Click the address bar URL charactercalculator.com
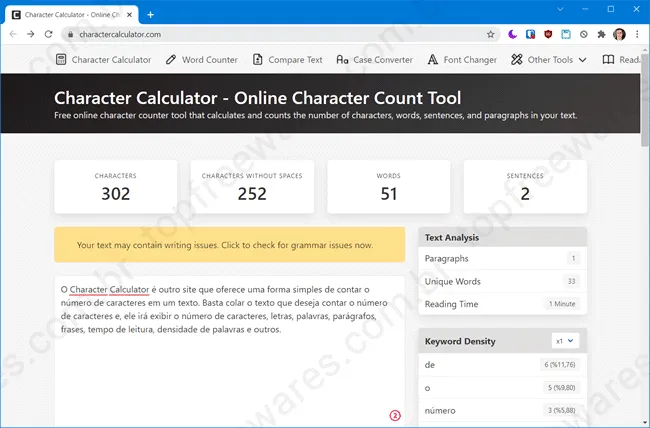The image size is (650, 428). [120, 34]
